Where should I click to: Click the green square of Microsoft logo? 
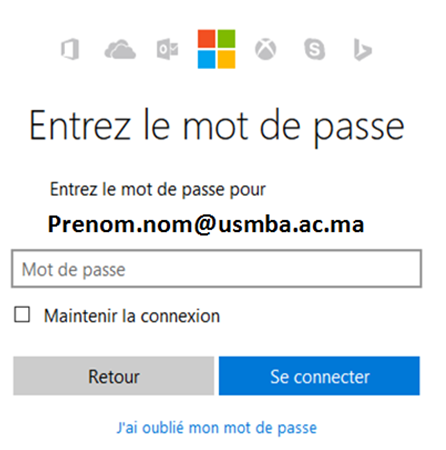[x=227, y=39]
